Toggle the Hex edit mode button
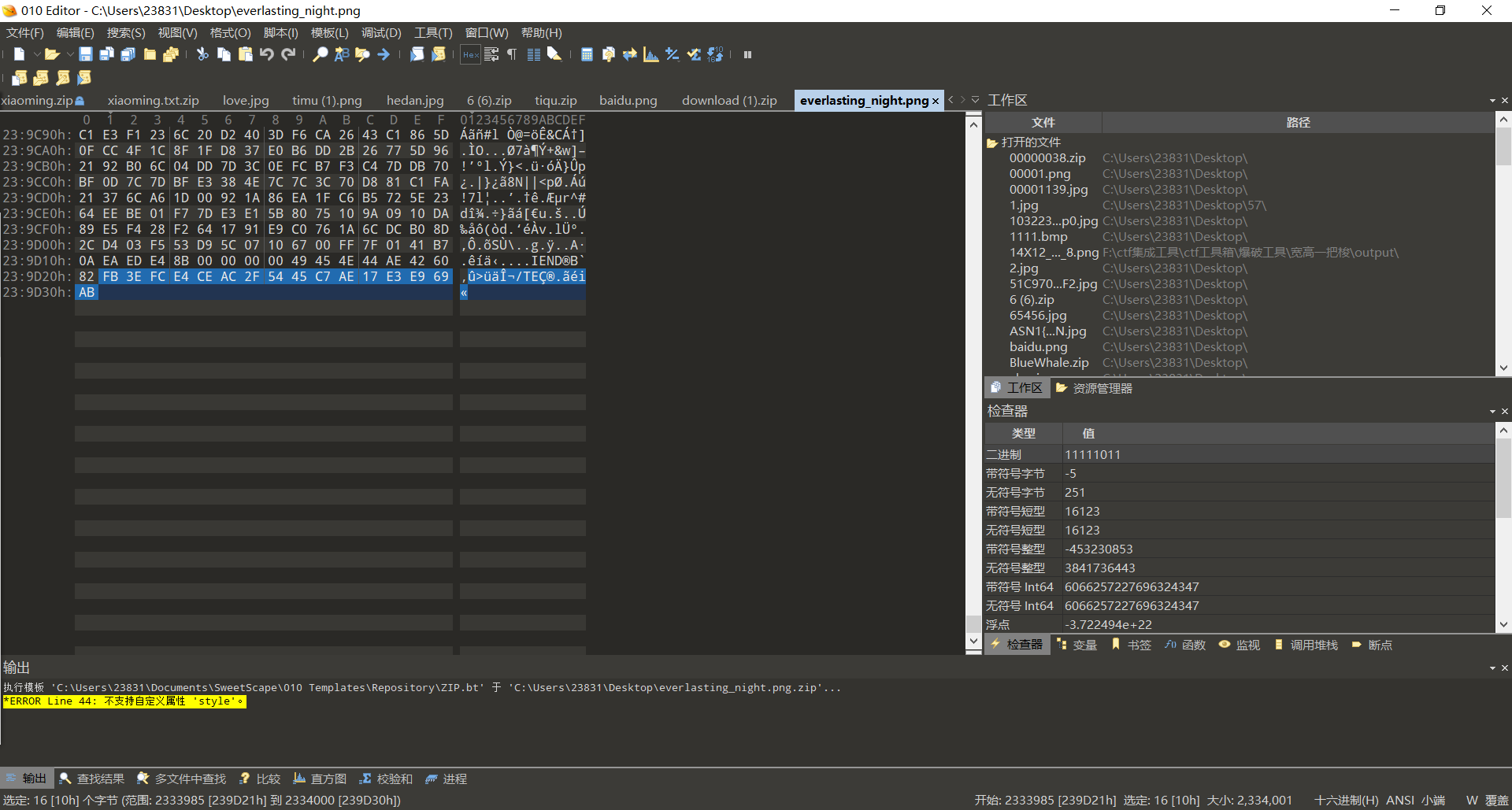Image resolution: width=1512 pixels, height=810 pixels. (x=470, y=54)
